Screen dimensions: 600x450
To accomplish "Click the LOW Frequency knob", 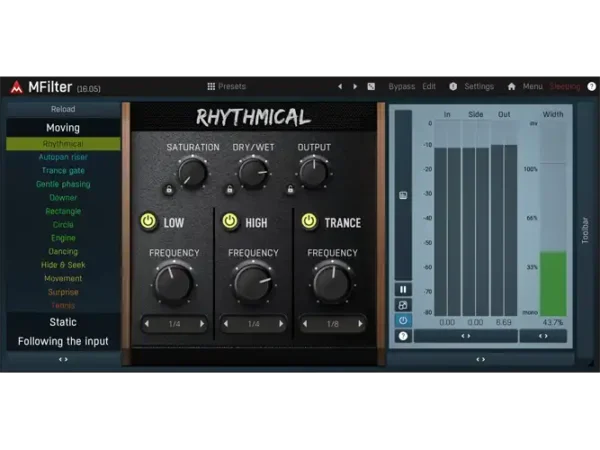I will pos(174,284).
